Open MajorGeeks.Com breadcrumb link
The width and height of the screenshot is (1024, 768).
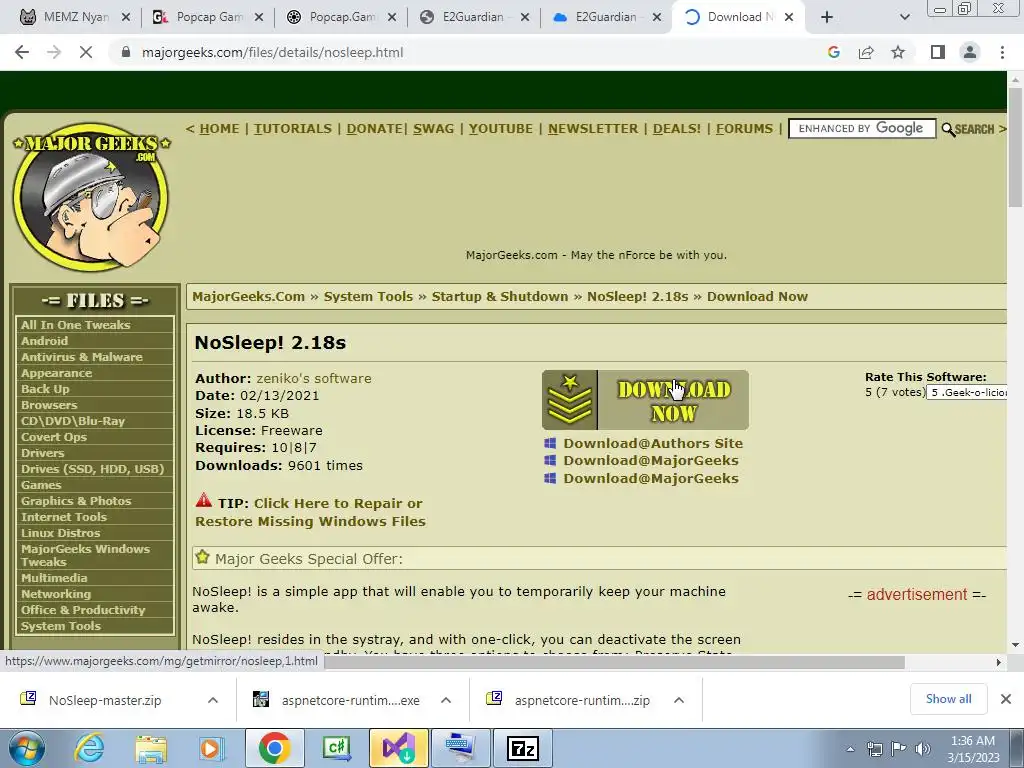248,296
